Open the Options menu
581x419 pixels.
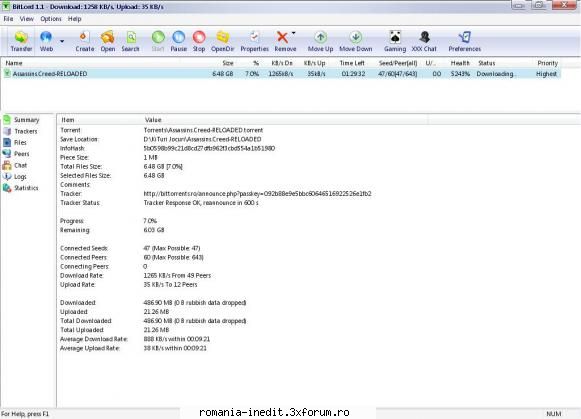point(51,19)
